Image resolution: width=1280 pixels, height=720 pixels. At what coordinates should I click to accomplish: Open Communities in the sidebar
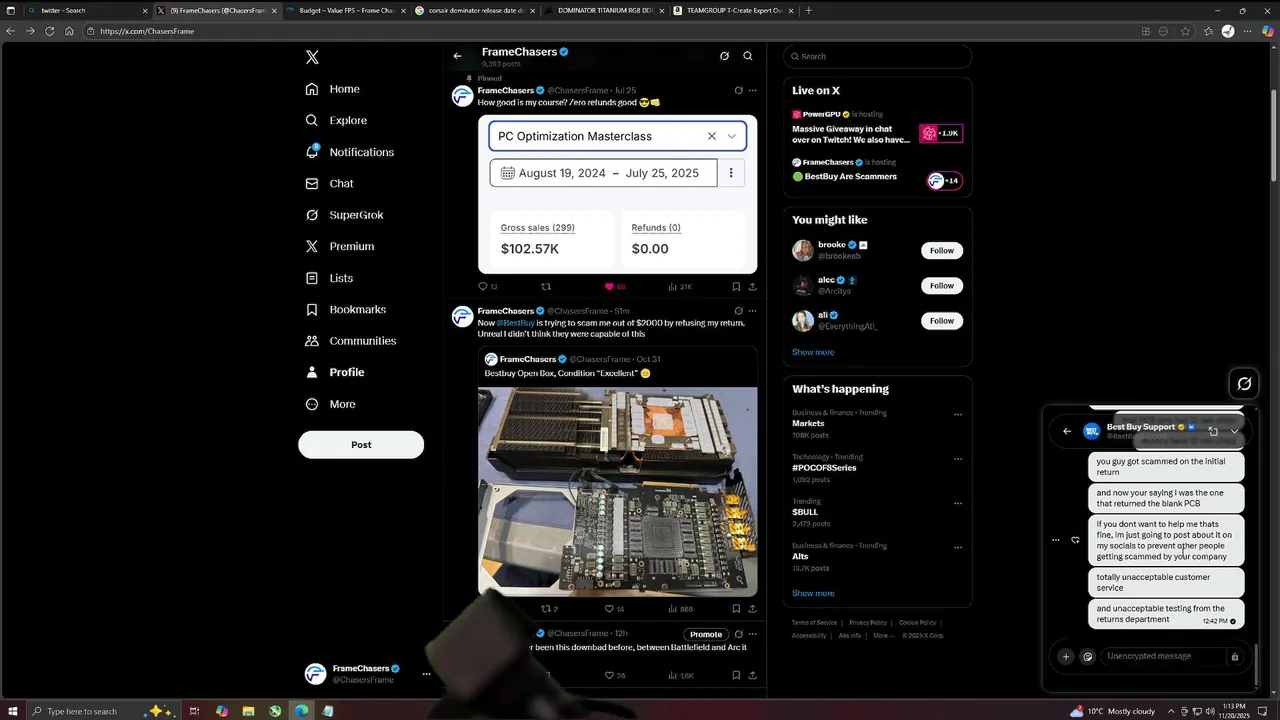point(351,341)
